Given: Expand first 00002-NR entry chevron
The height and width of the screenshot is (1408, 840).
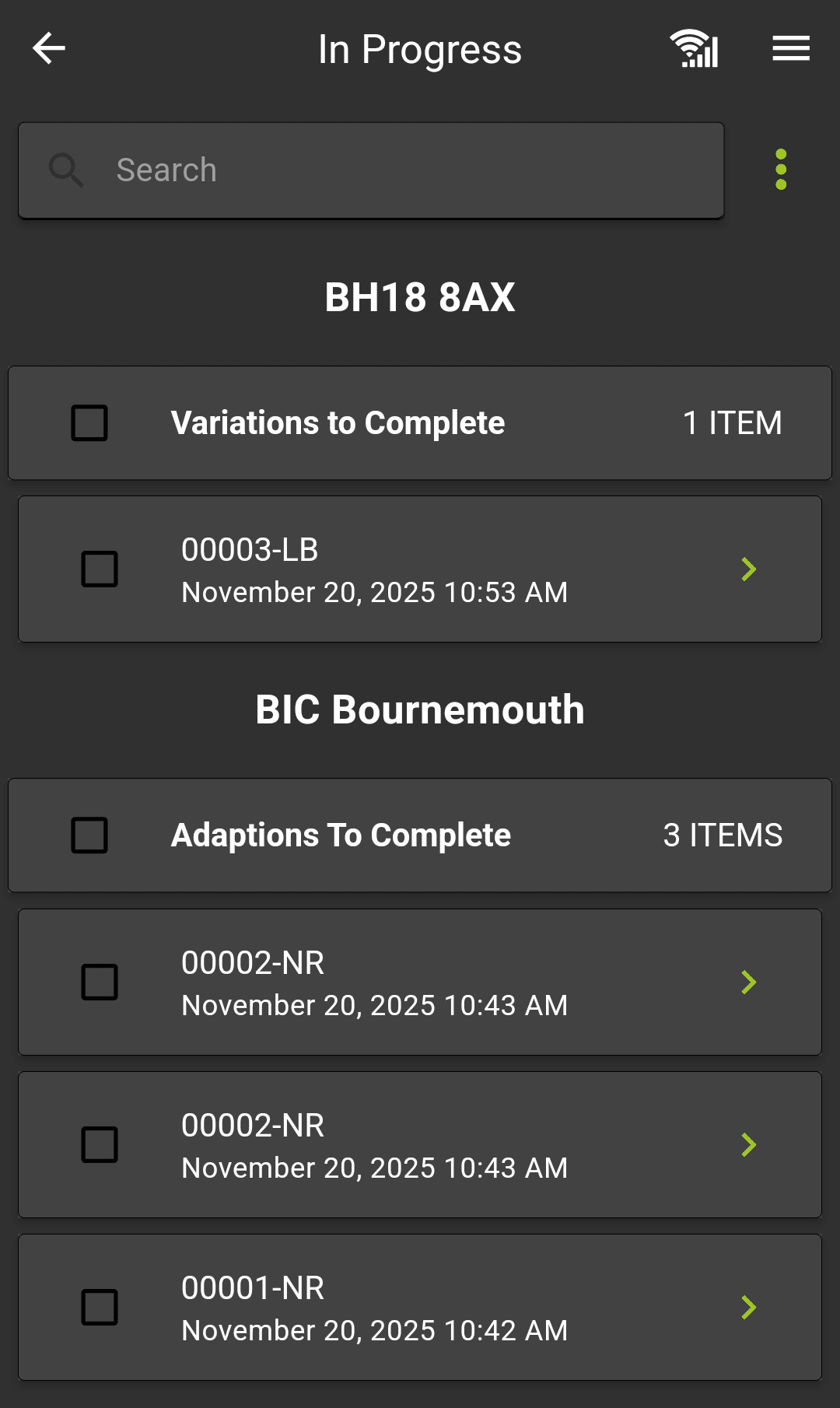Looking at the screenshot, I should tap(748, 982).
